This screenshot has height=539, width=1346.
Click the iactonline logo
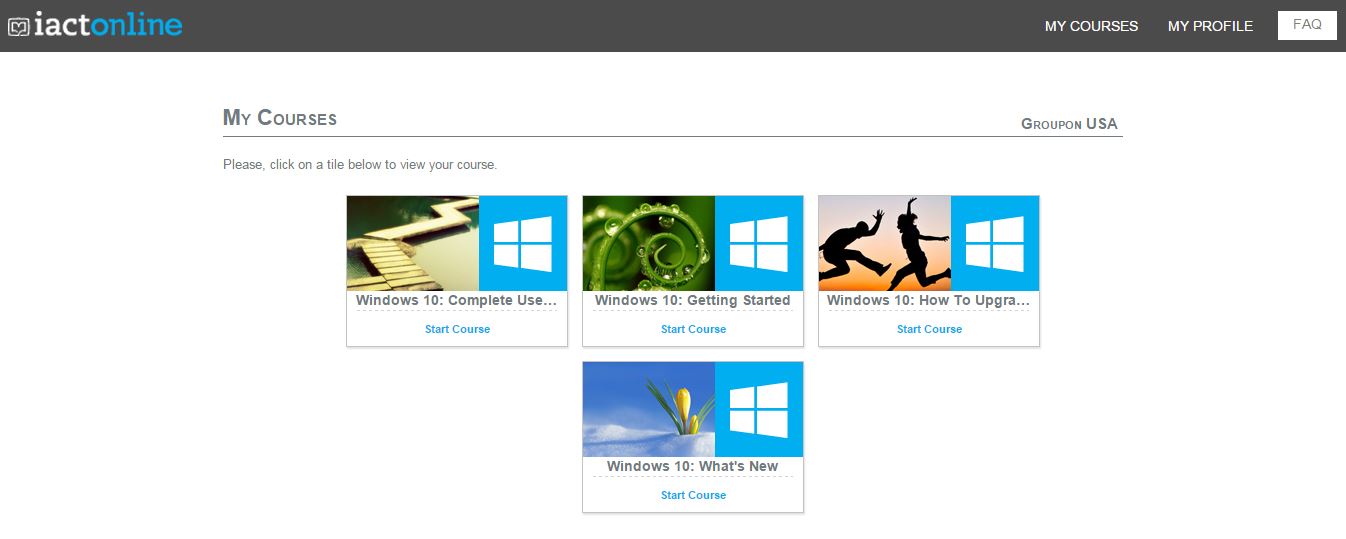tap(95, 24)
